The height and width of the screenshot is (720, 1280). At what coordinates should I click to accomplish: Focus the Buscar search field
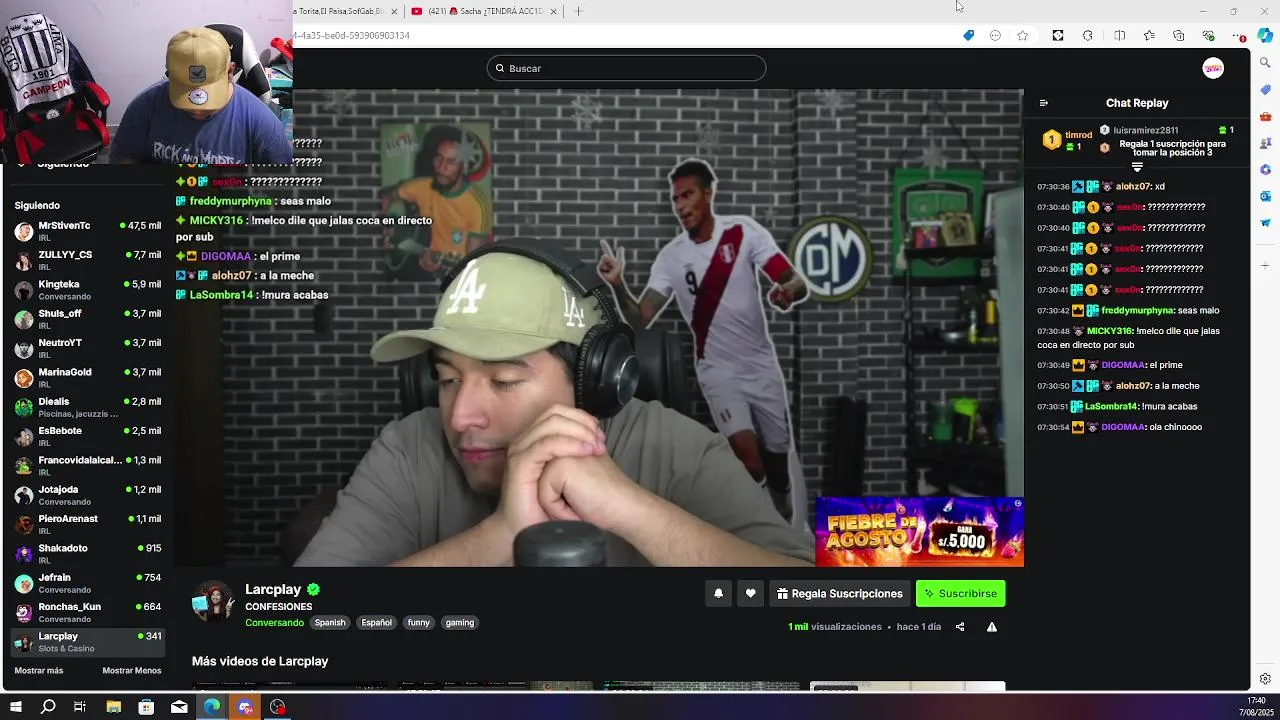(626, 68)
